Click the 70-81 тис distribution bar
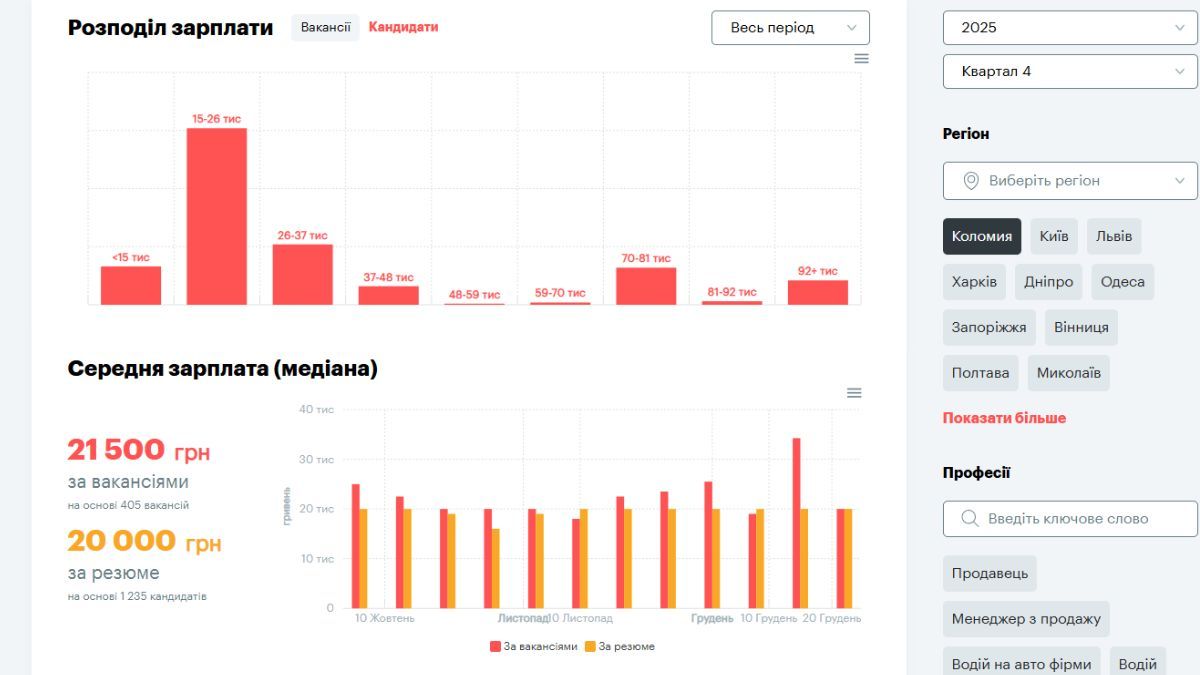1200x675 pixels. tap(646, 285)
